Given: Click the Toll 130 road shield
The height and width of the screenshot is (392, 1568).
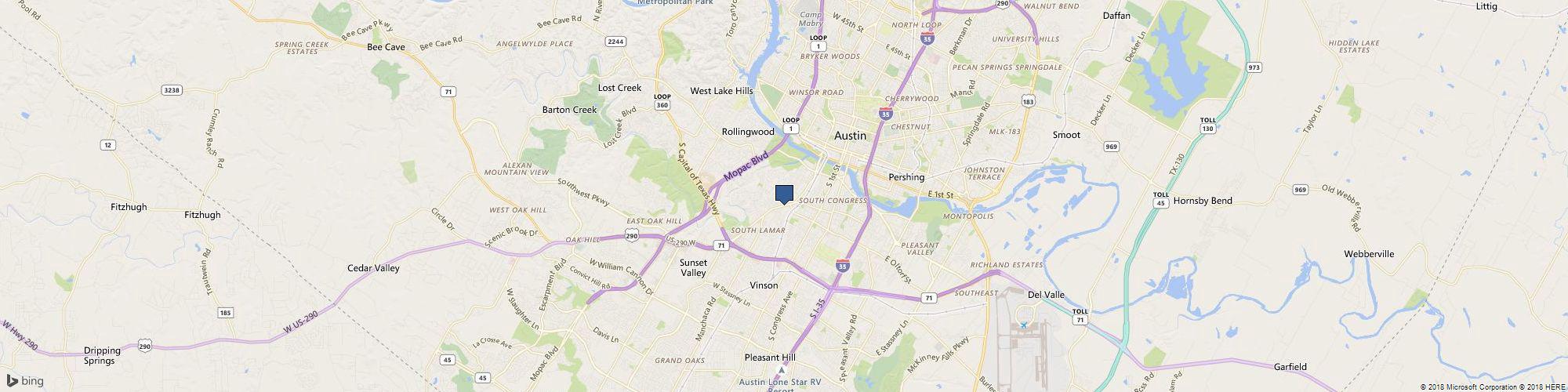Looking at the screenshot, I should [1207, 124].
